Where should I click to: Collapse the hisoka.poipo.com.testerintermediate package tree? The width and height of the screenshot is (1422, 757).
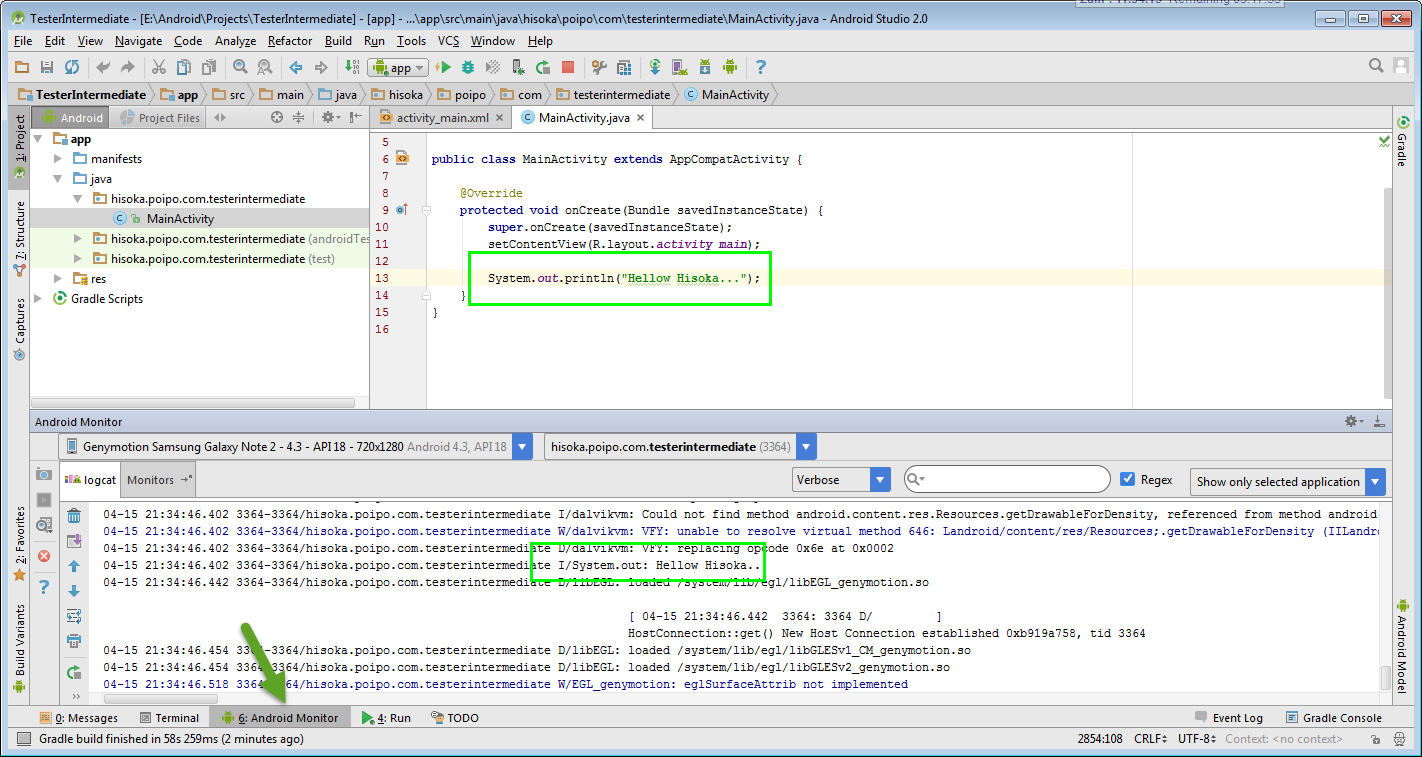[77, 198]
